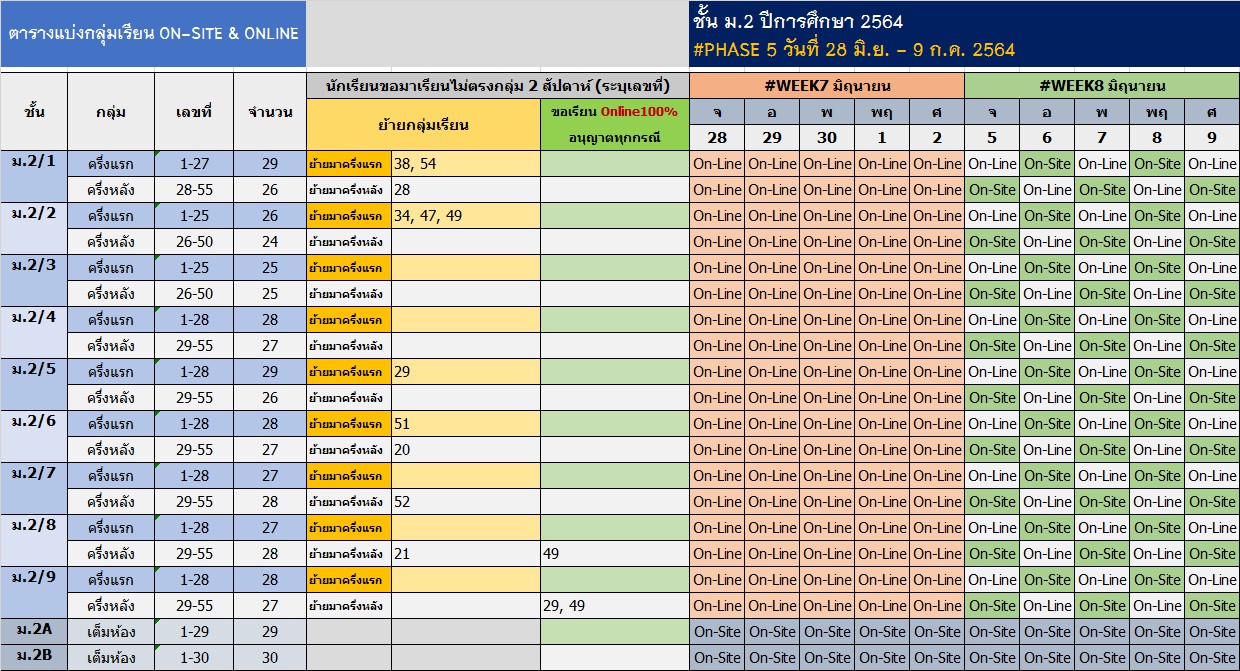1240x671 pixels.
Task: Click the "ม.2/4" class cell
Action: [x=34, y=332]
